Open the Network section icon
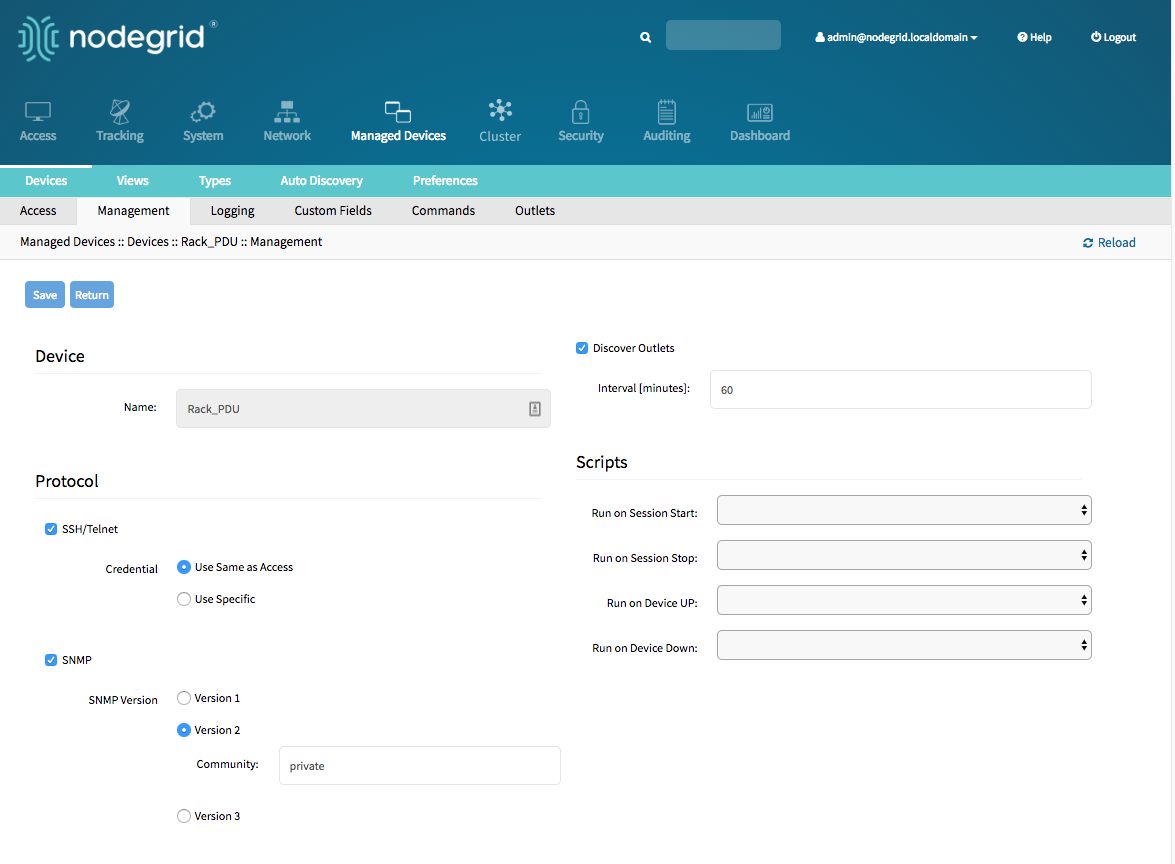This screenshot has height=864, width=1175. pos(287,112)
